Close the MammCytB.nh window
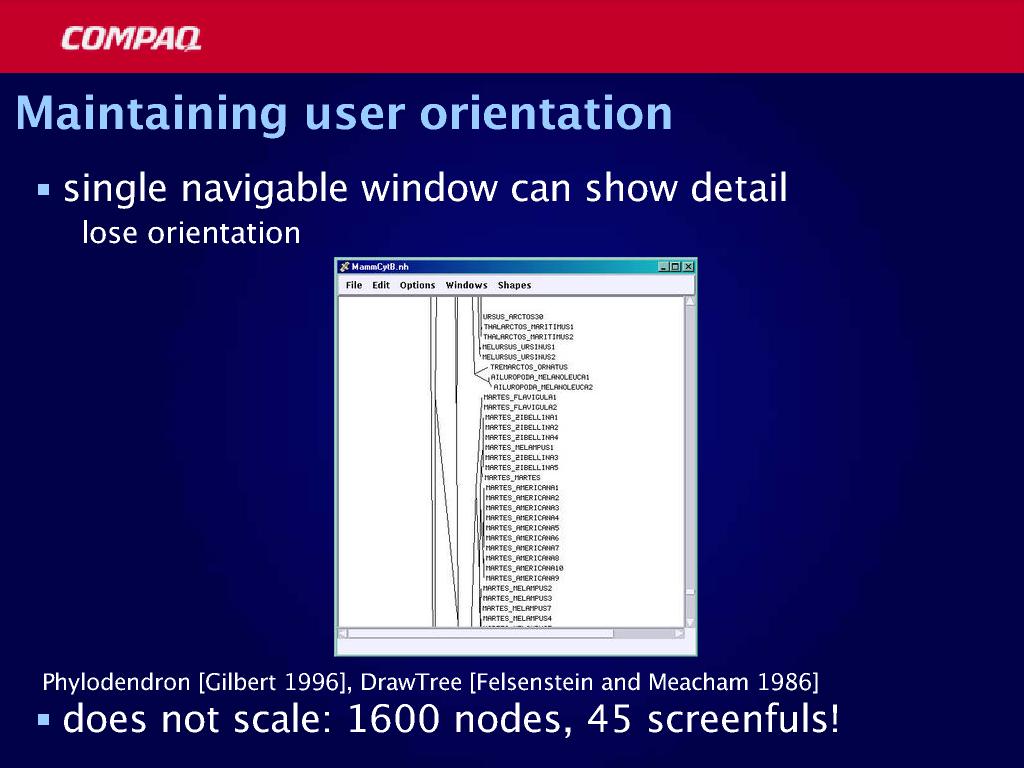 (x=688, y=267)
